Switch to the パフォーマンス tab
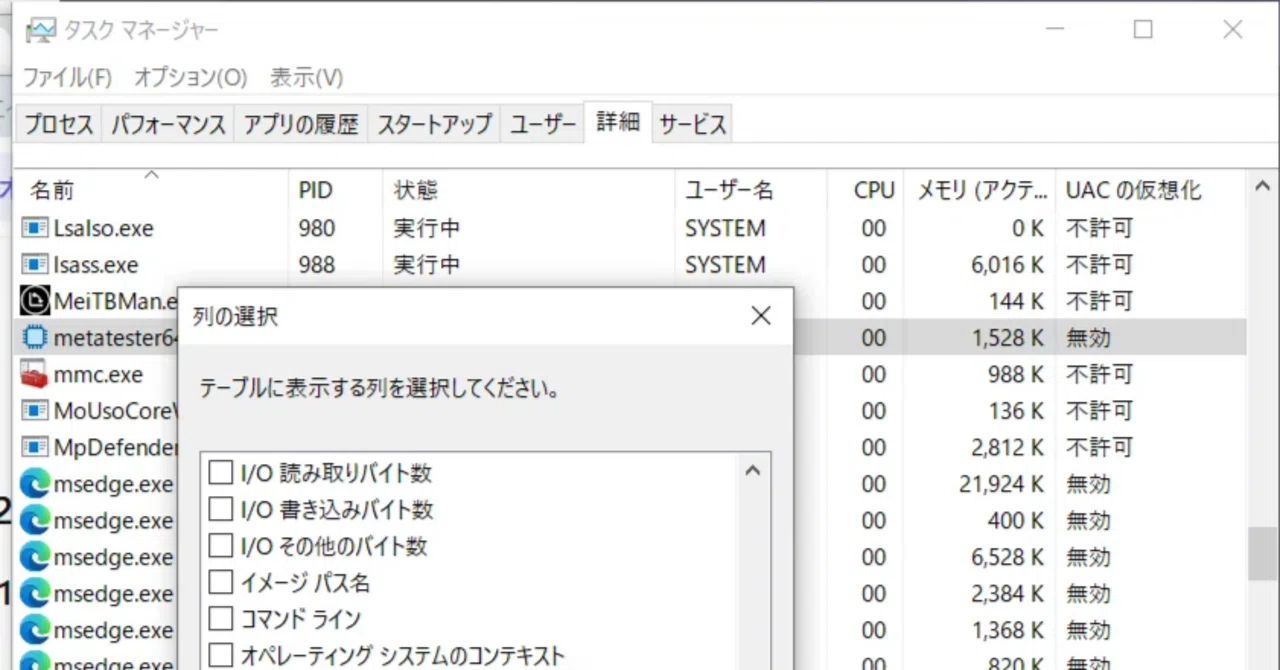Screen dimensions: 1280x670 pos(168,125)
